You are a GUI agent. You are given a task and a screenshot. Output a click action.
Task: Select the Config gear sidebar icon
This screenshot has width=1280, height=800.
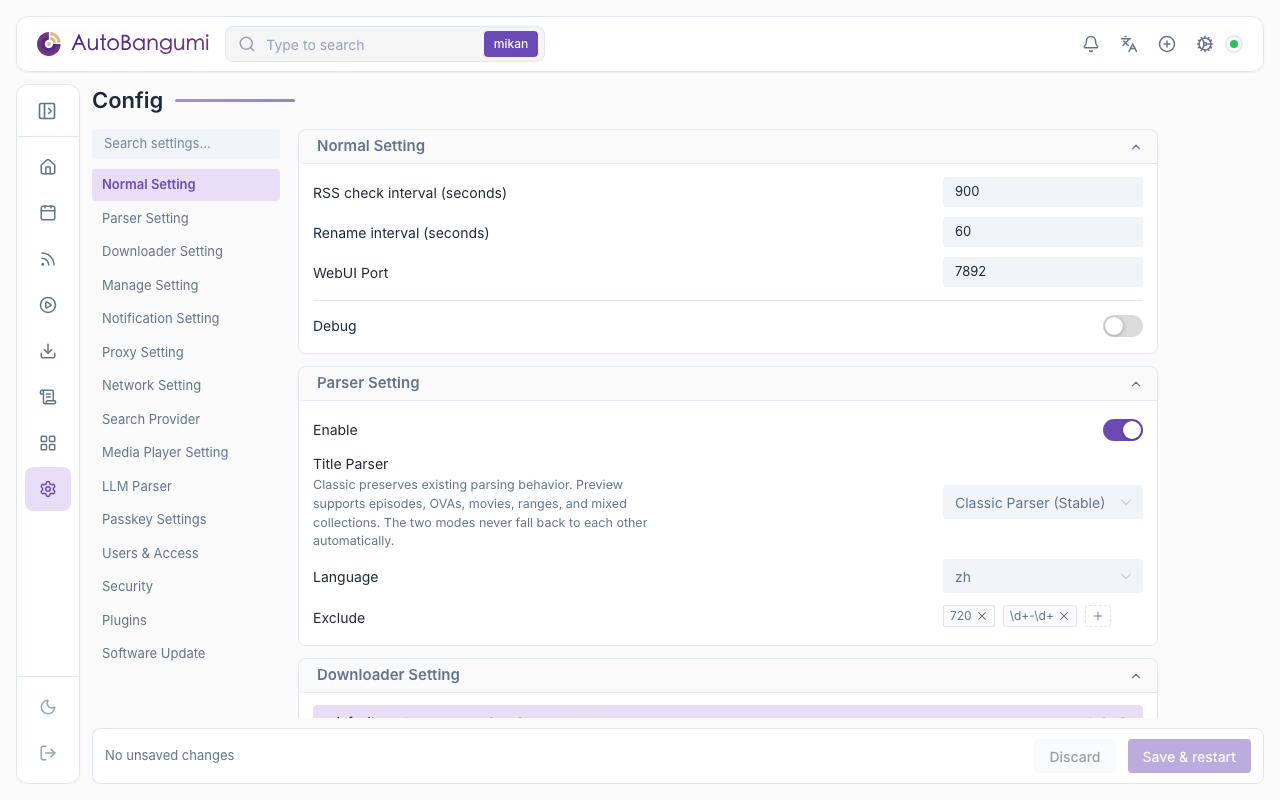pos(48,489)
